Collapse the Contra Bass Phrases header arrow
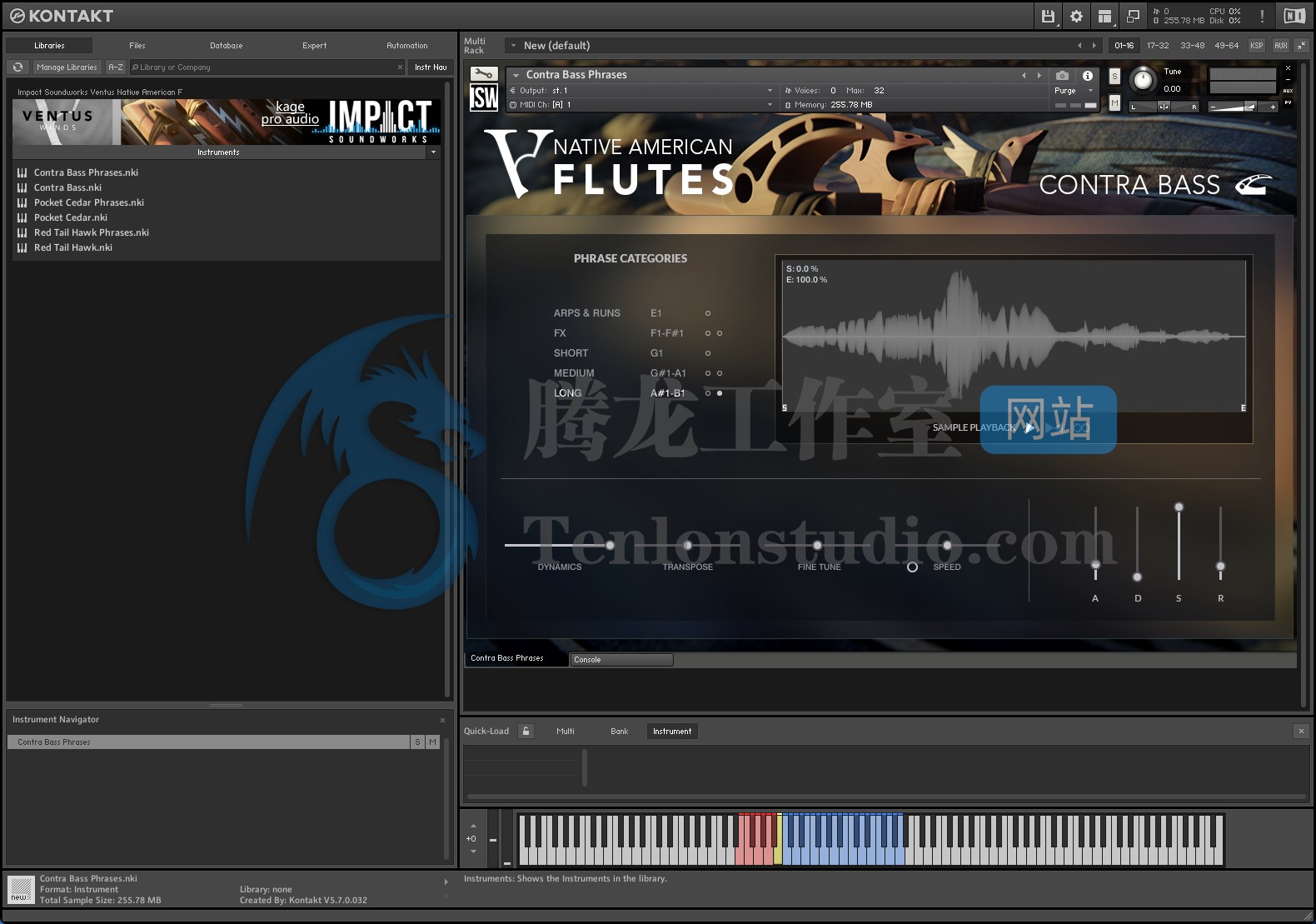 click(516, 75)
